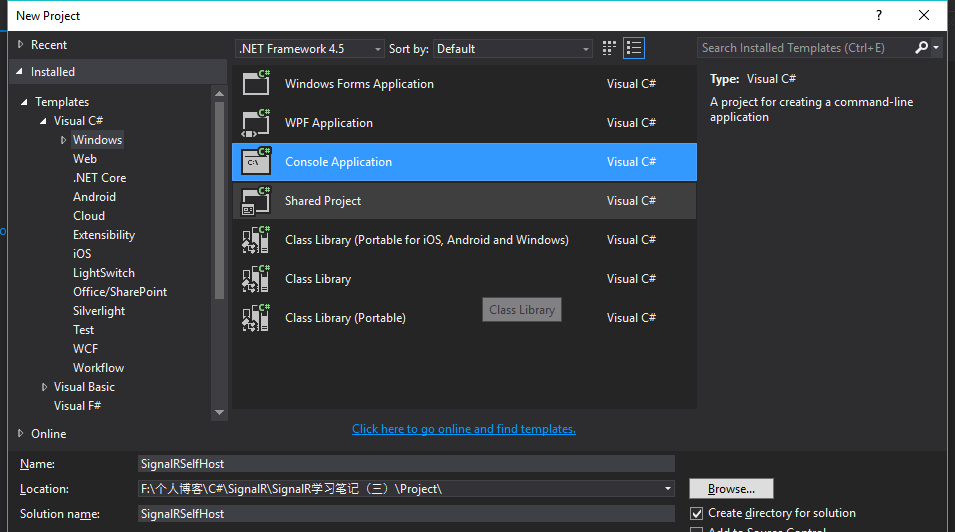Select the Test template category
955x532 pixels.
(x=83, y=330)
